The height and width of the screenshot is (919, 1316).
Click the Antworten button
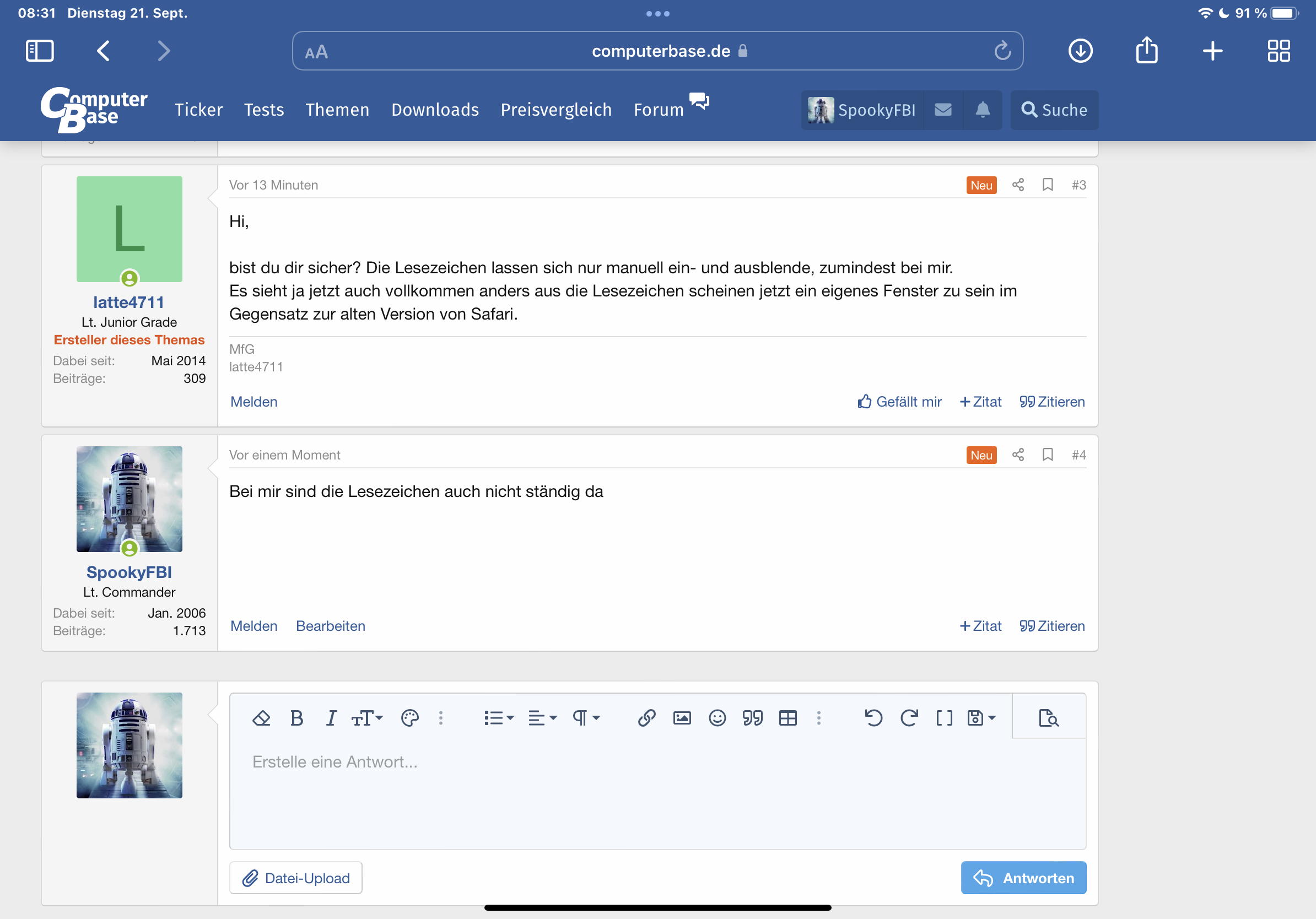1023,878
